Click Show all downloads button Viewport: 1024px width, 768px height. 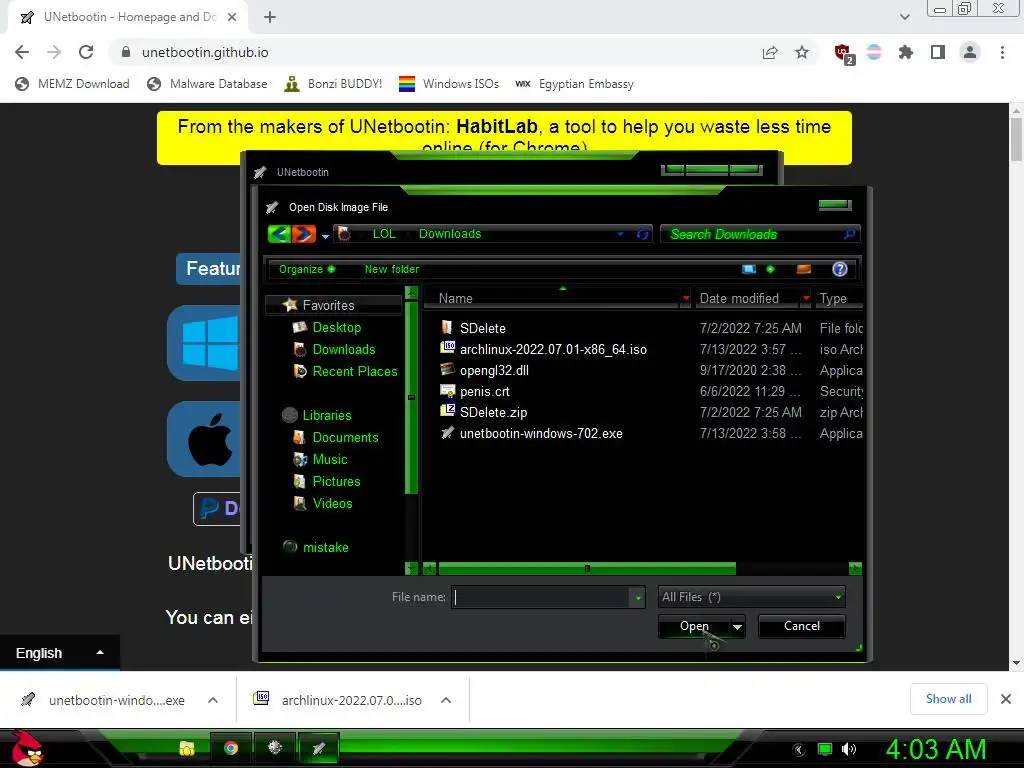point(948,699)
